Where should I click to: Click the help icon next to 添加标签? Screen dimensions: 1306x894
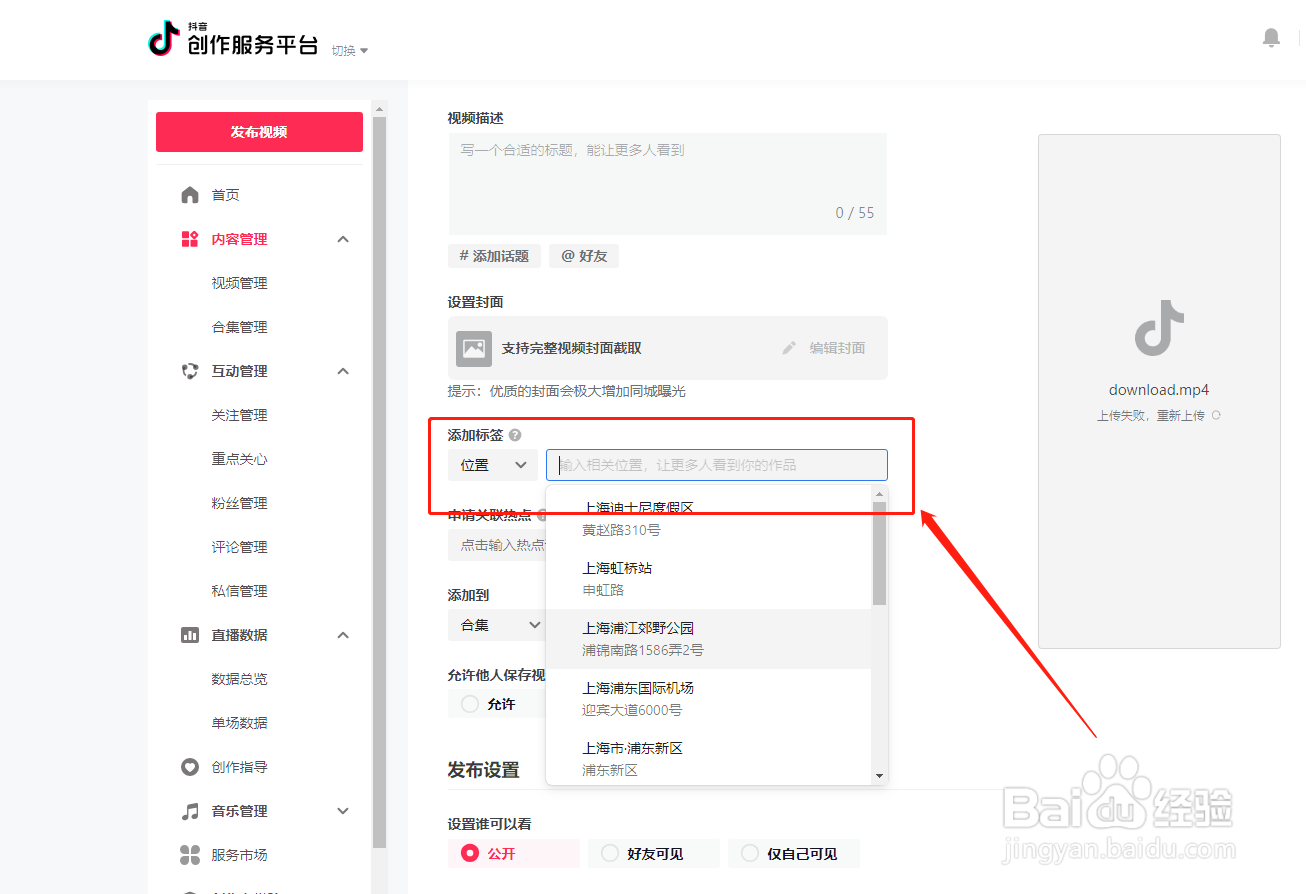[x=515, y=435]
